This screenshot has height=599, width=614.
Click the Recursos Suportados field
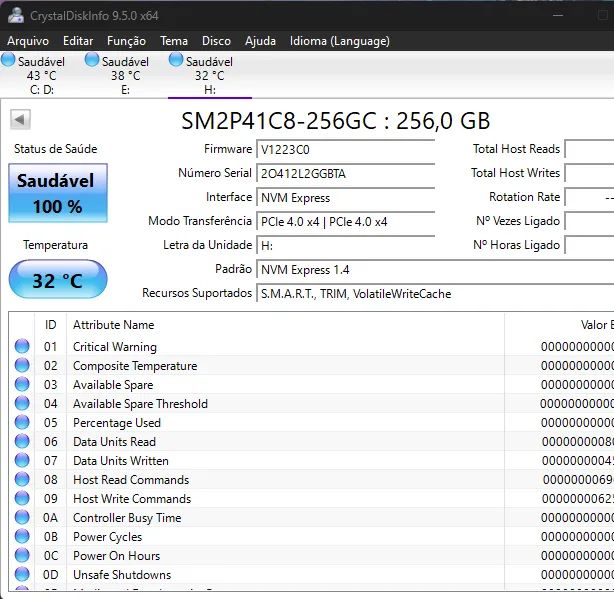[435, 294]
